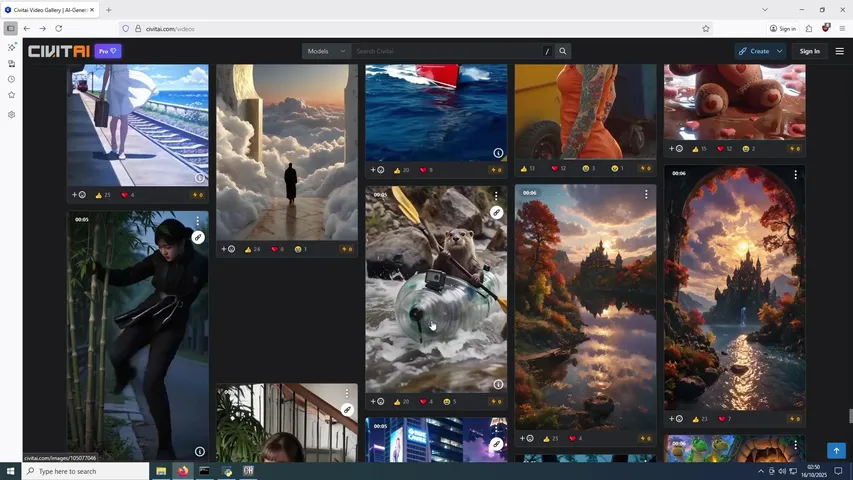Open Firefox sidebar settings gear
This screenshot has height=480, width=853.
coord(11,115)
